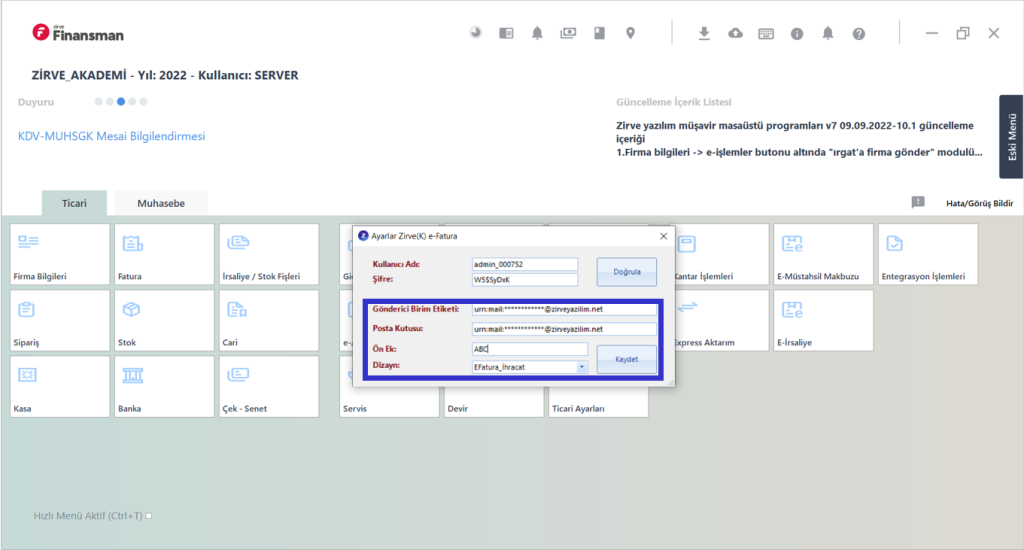This screenshot has height=550, width=1024.
Task: Switch to the Ticari tab
Action: click(74, 203)
